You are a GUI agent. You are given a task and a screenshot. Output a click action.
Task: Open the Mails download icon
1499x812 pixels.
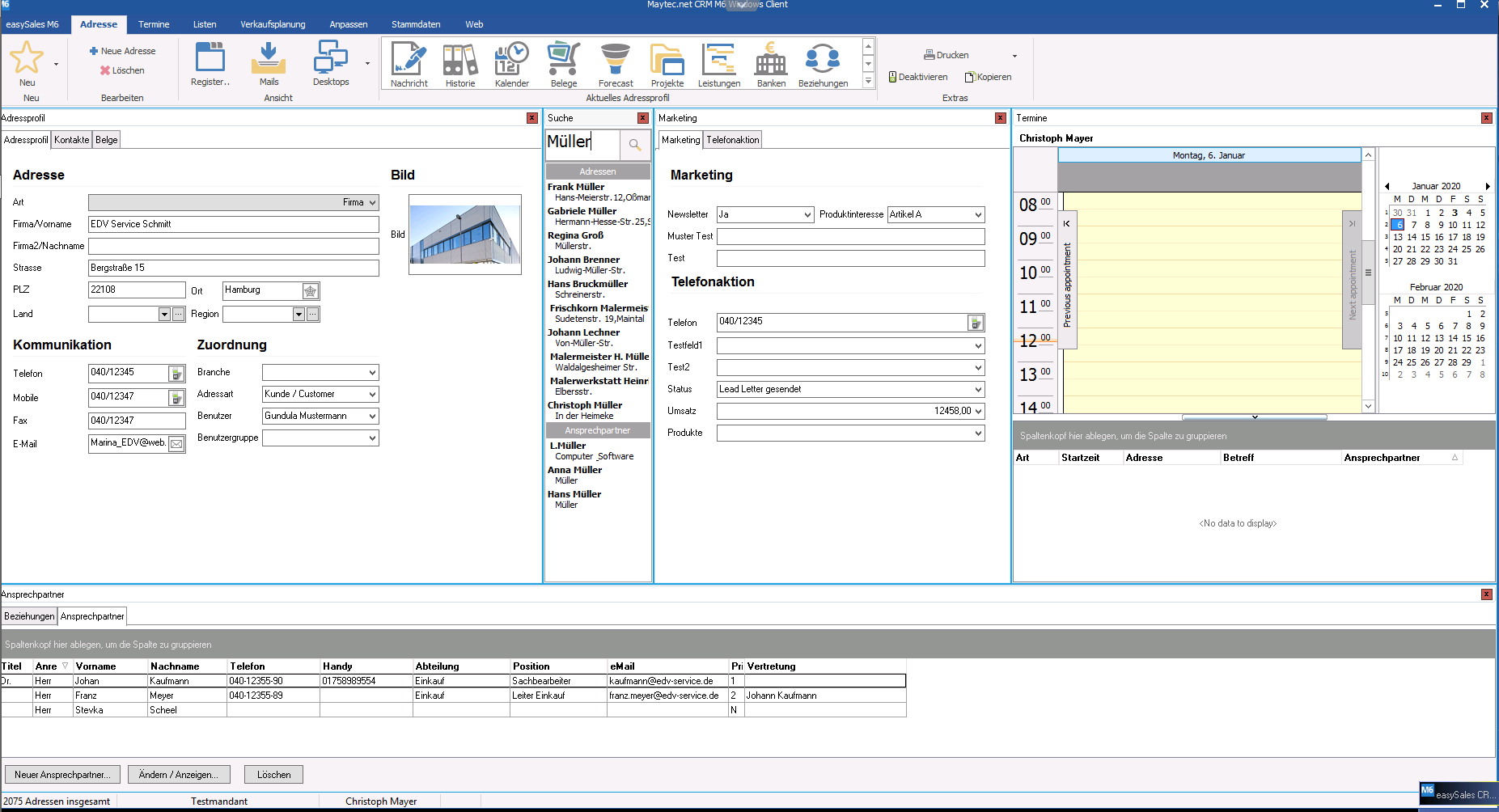pos(269,58)
